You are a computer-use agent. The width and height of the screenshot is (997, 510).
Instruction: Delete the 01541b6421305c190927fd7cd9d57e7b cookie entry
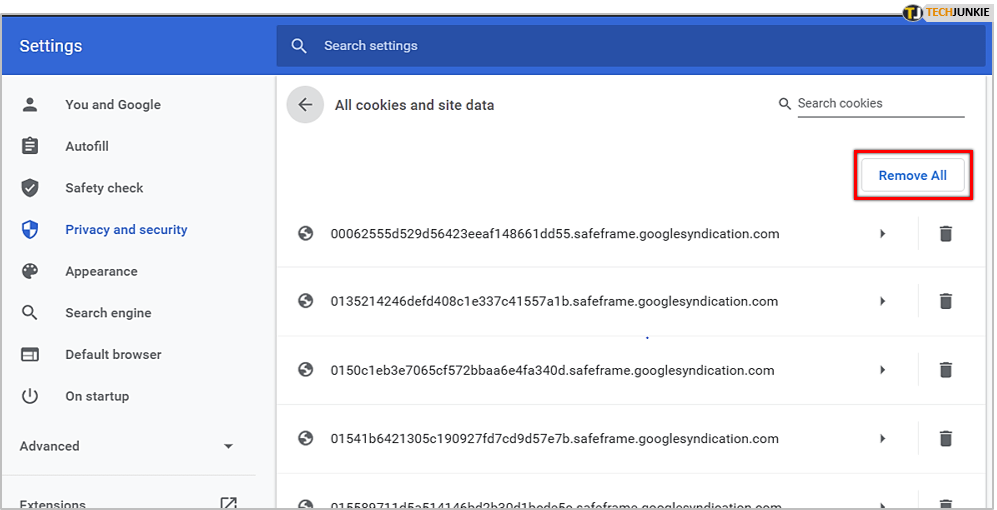coord(945,438)
